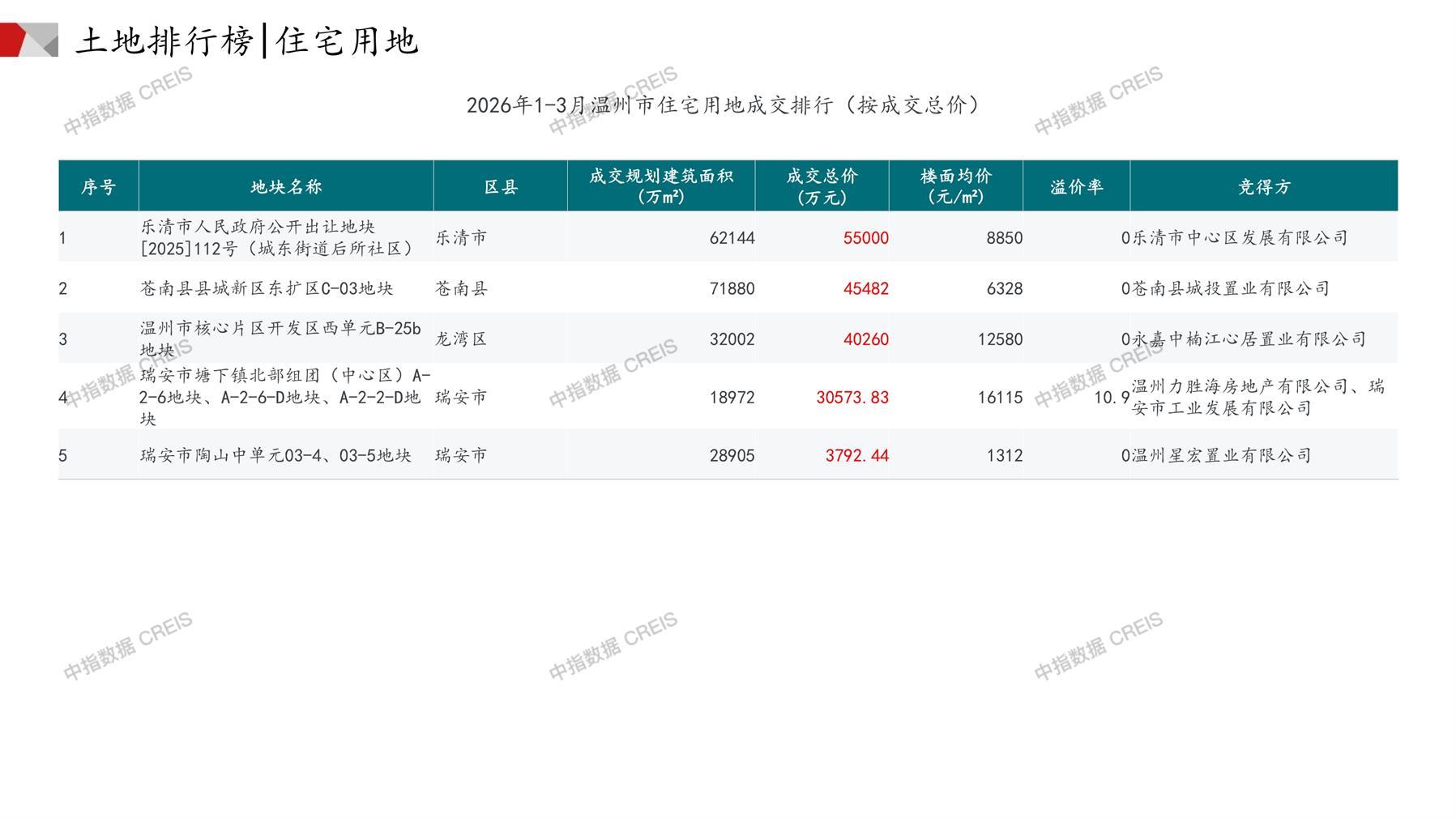
Task: Select the land name 苍南县县城新区东扩区C-03地块
Action: pyautogui.click(x=267, y=288)
